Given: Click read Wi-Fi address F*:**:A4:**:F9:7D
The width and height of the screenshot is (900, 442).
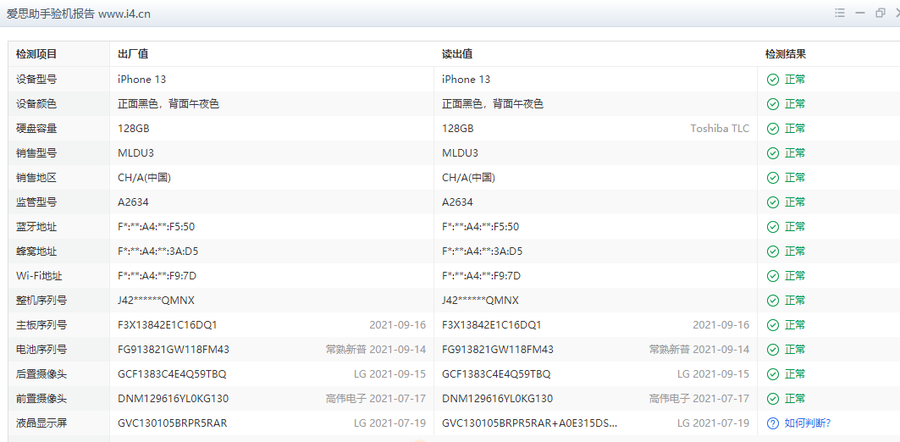Looking at the screenshot, I should pos(481,276).
